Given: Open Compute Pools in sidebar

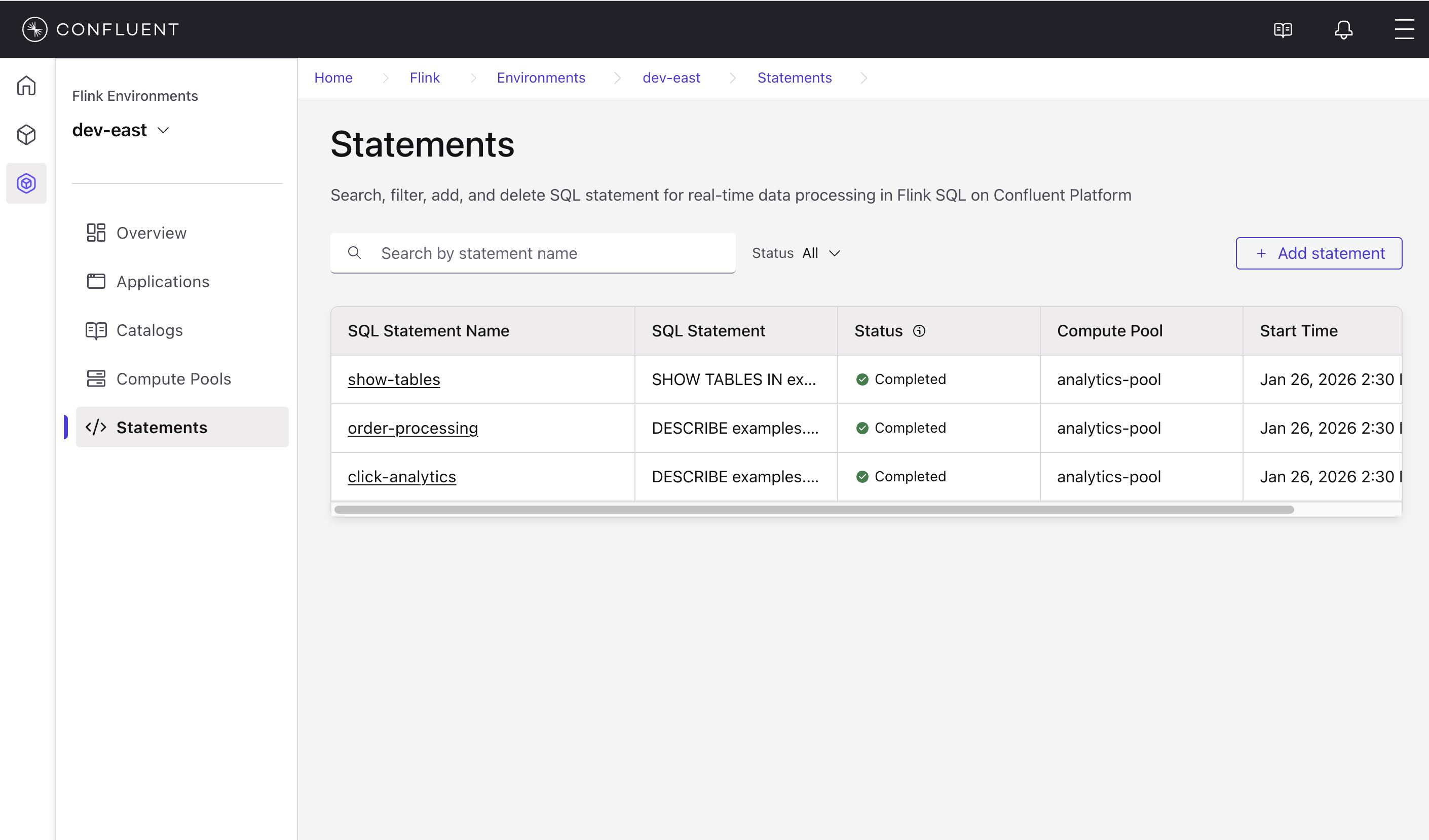Looking at the screenshot, I should click(182, 379).
